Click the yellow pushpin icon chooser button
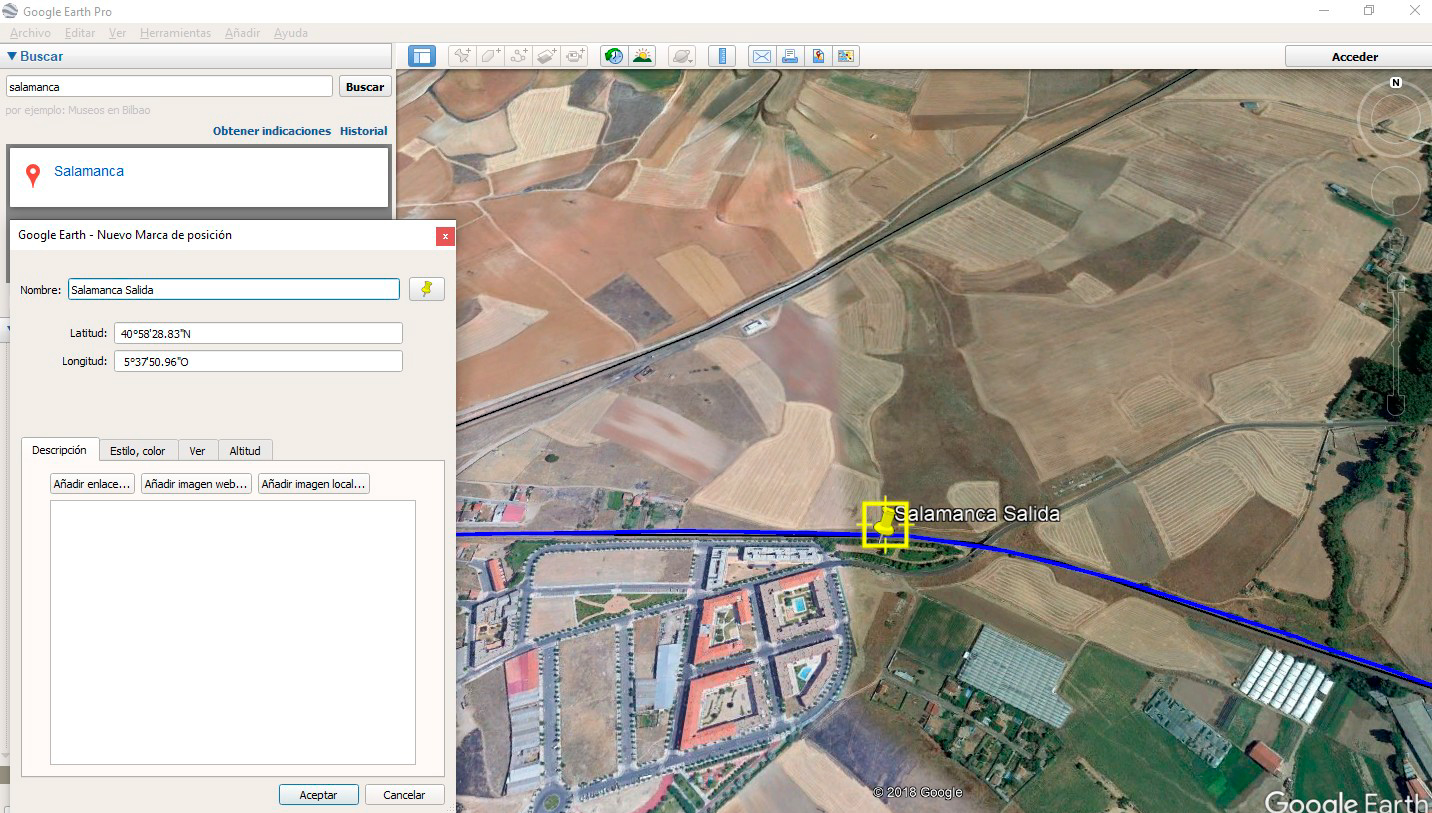This screenshot has height=813, width=1432. coord(427,289)
